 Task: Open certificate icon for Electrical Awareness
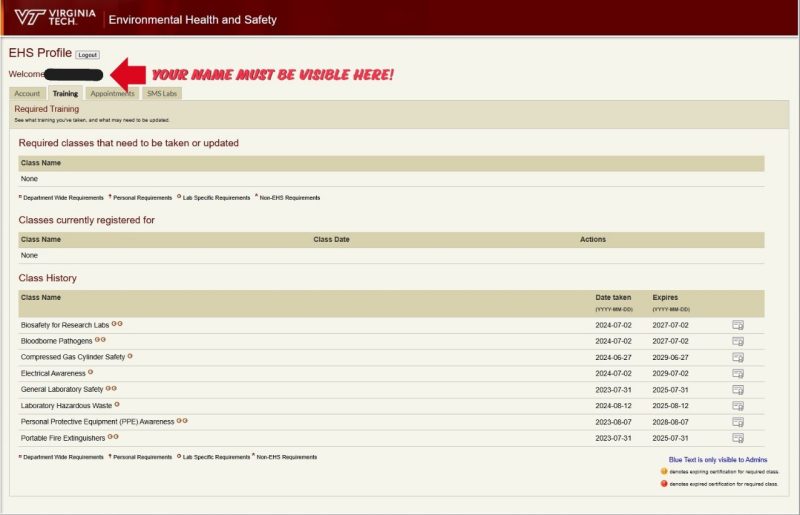click(x=738, y=374)
